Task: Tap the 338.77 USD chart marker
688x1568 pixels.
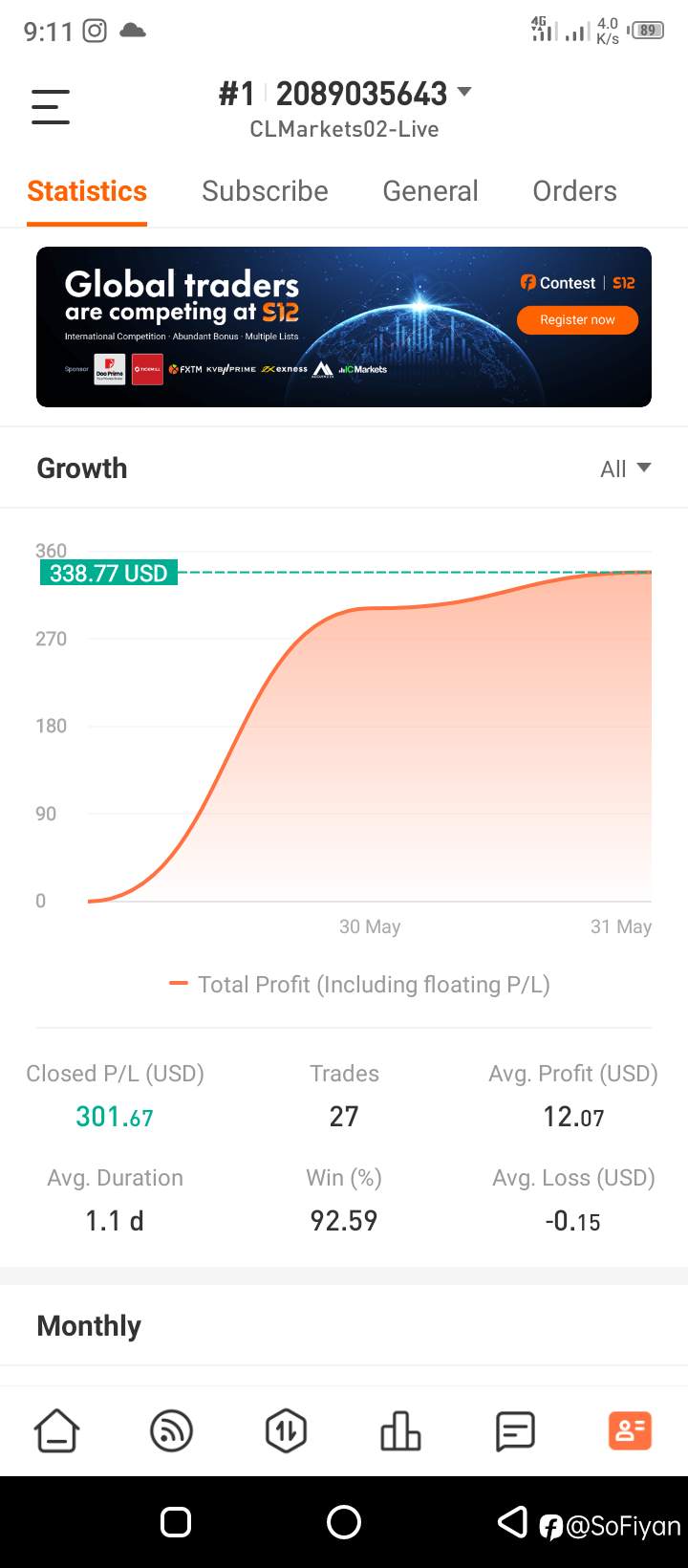Action: coord(109,573)
